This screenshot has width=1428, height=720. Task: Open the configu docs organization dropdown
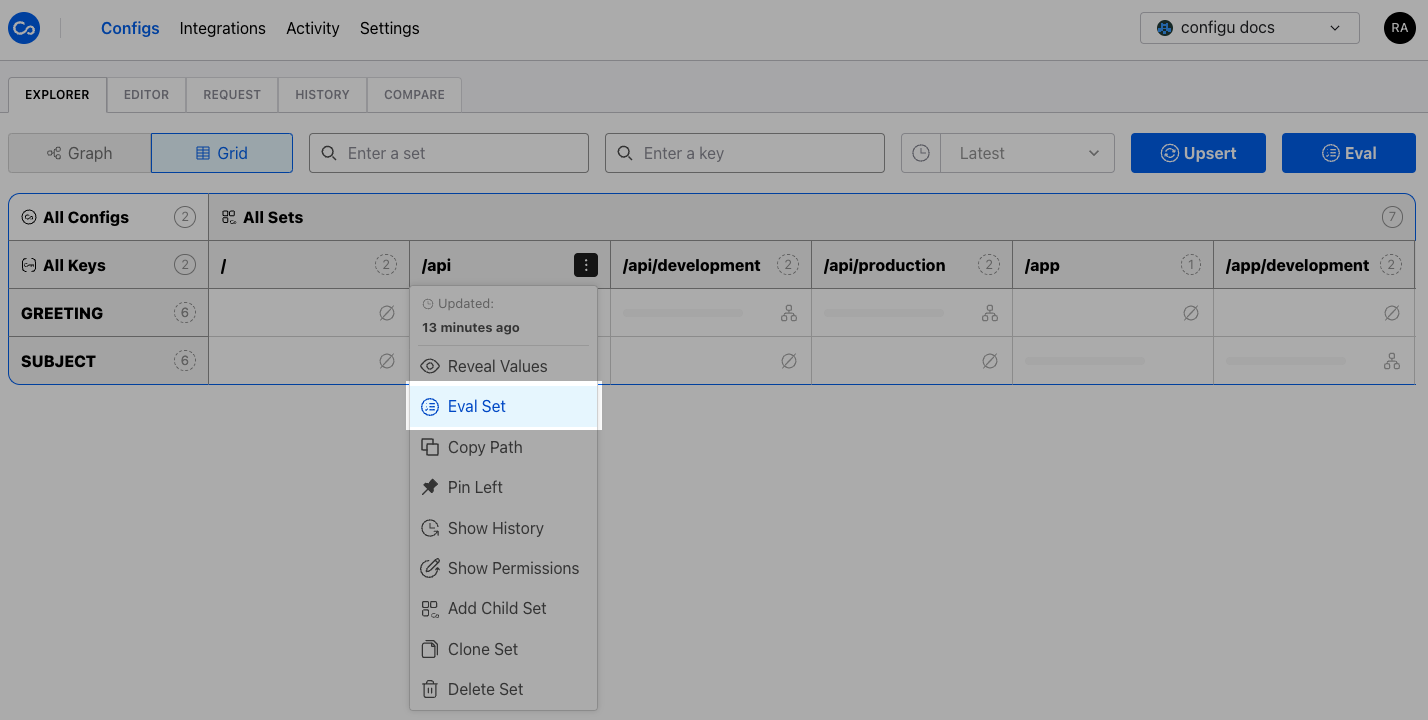point(1249,28)
